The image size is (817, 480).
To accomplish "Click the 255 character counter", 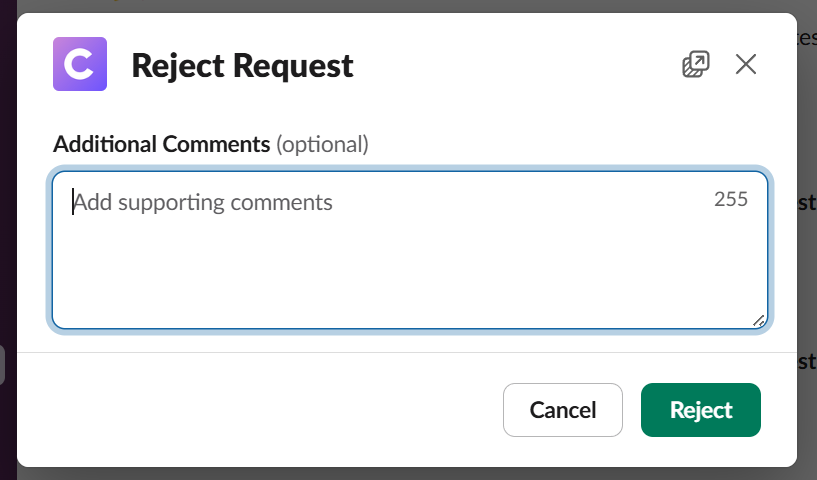I will pos(731,199).
